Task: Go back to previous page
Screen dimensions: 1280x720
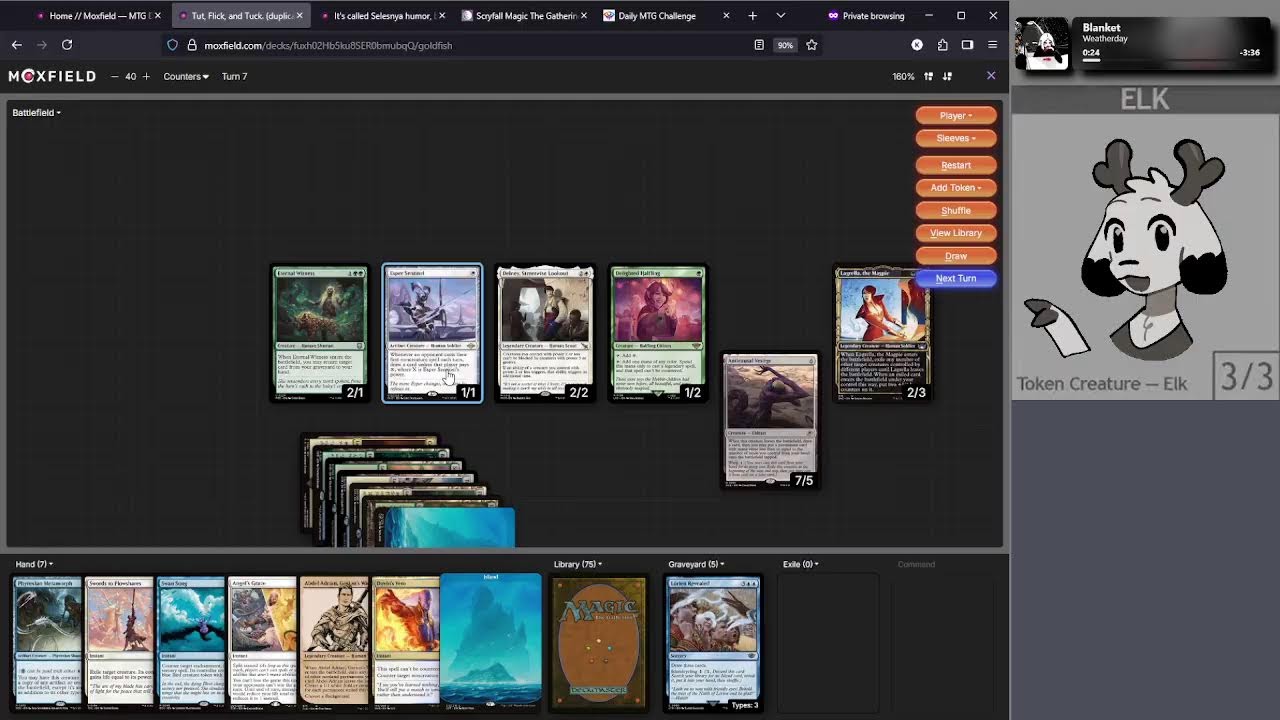Action: point(17,45)
